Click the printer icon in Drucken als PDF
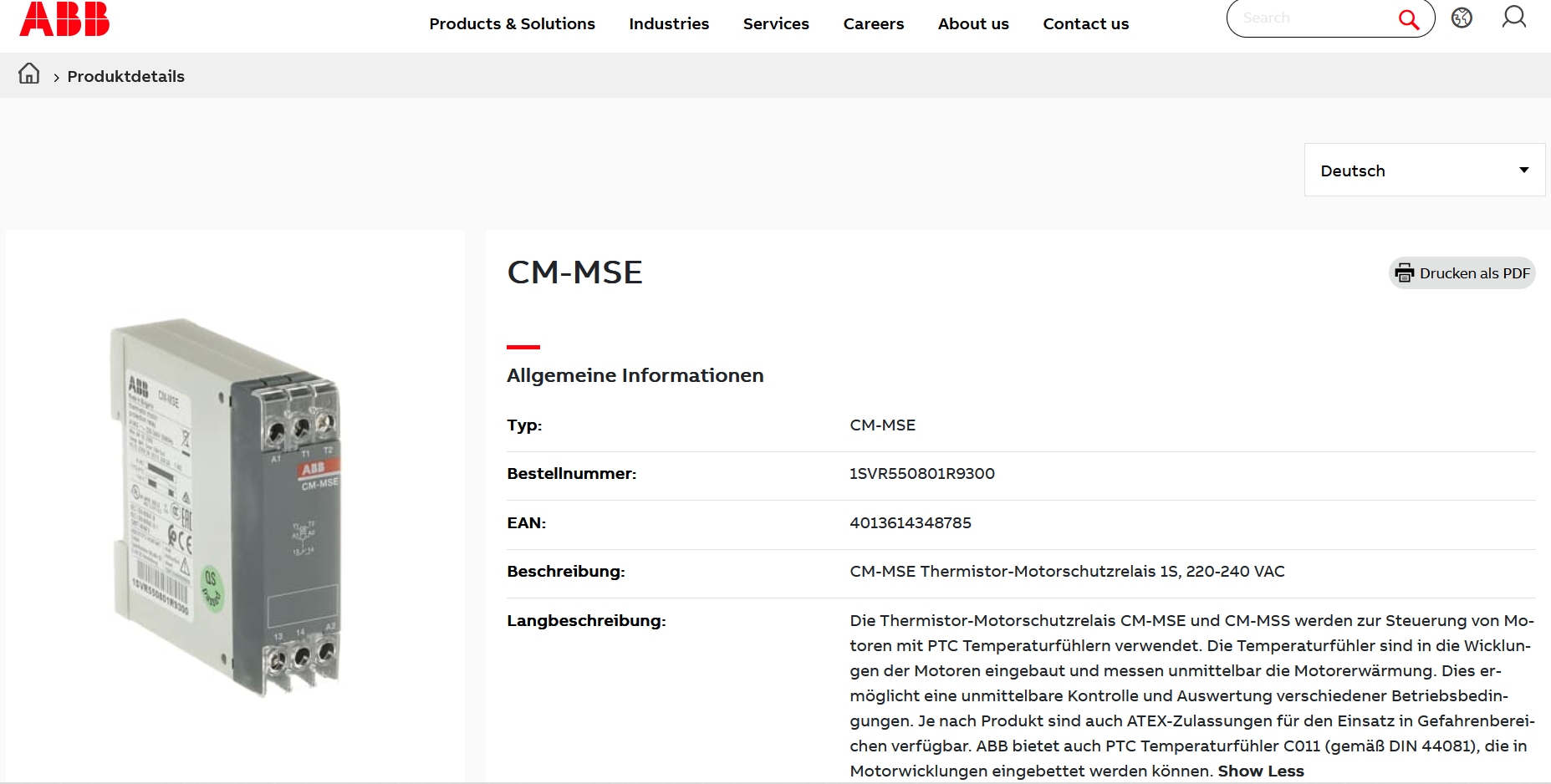 pyautogui.click(x=1405, y=273)
